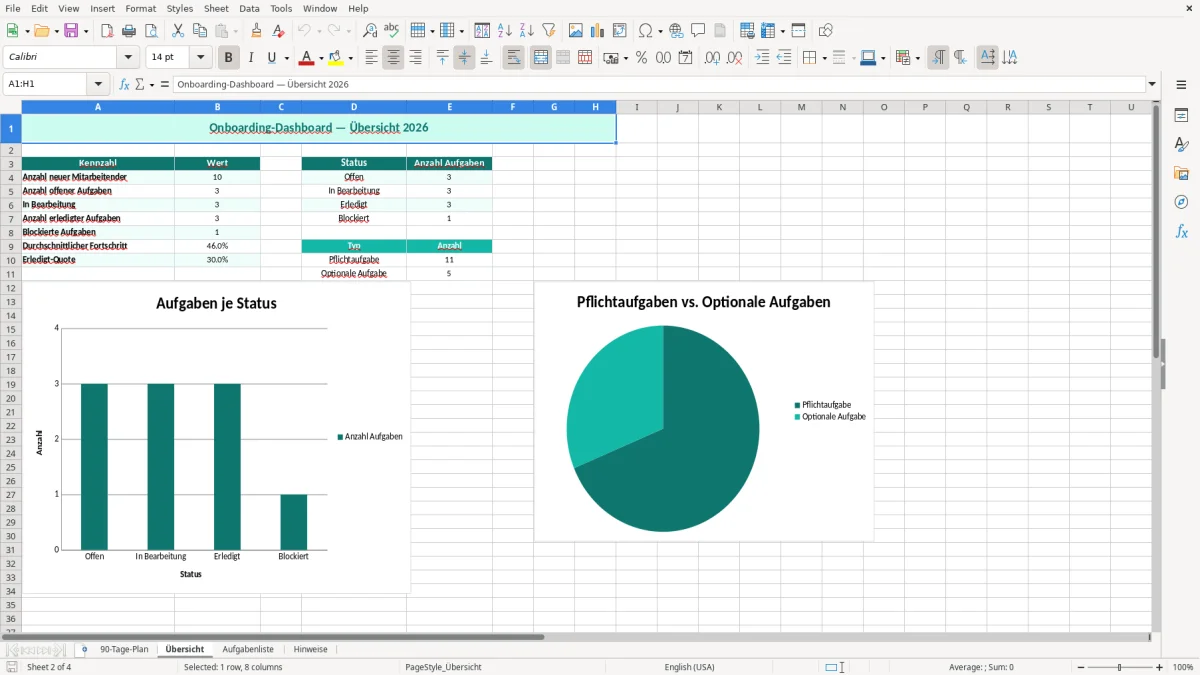
Task: Switch to the Aufgabenliste sheet tab
Action: point(248,650)
